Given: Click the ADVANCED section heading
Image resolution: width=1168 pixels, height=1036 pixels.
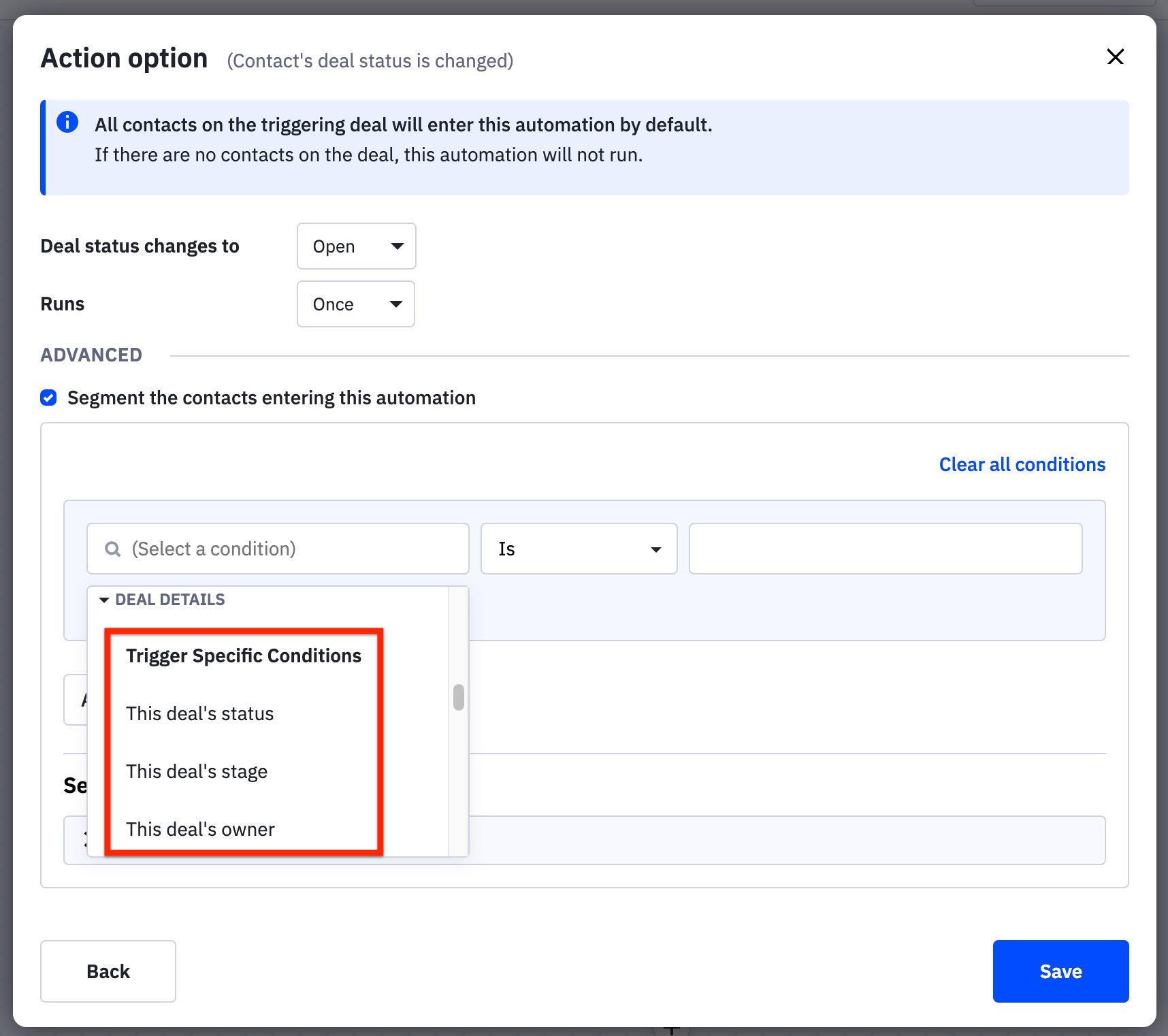Looking at the screenshot, I should [91, 355].
